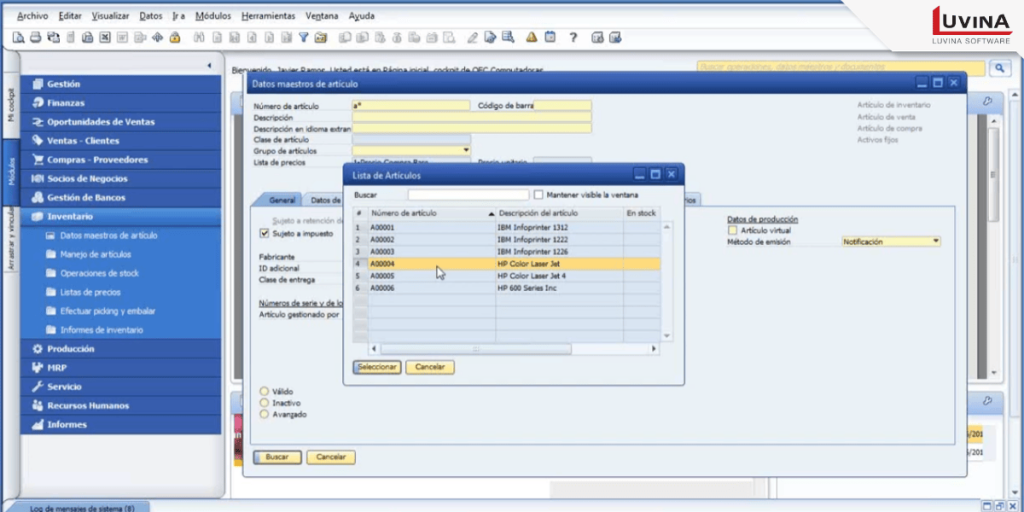Viewport: 1024px width, 512px height.
Task: Open the Query Manager toolbar icon
Action: point(507,37)
